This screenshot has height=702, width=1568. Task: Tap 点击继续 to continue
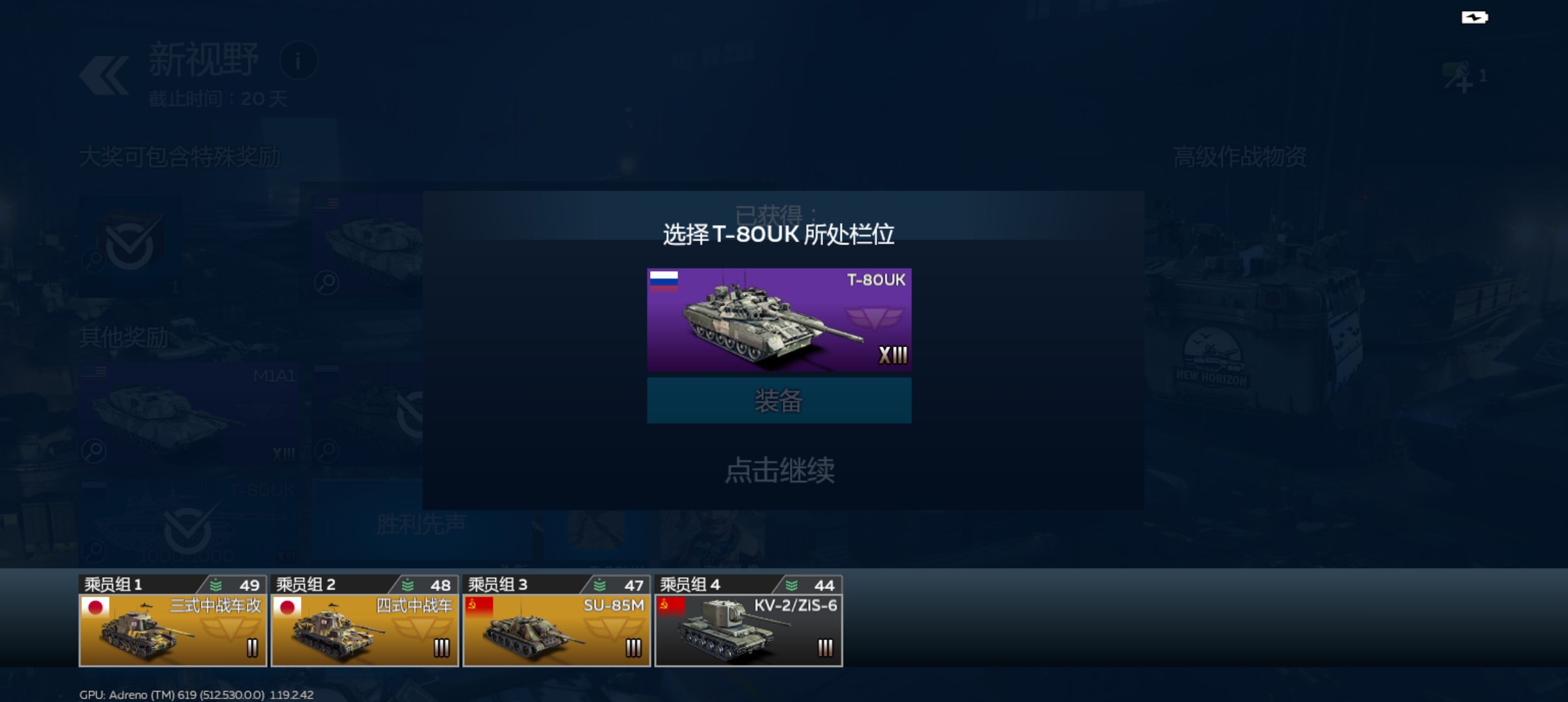point(779,470)
